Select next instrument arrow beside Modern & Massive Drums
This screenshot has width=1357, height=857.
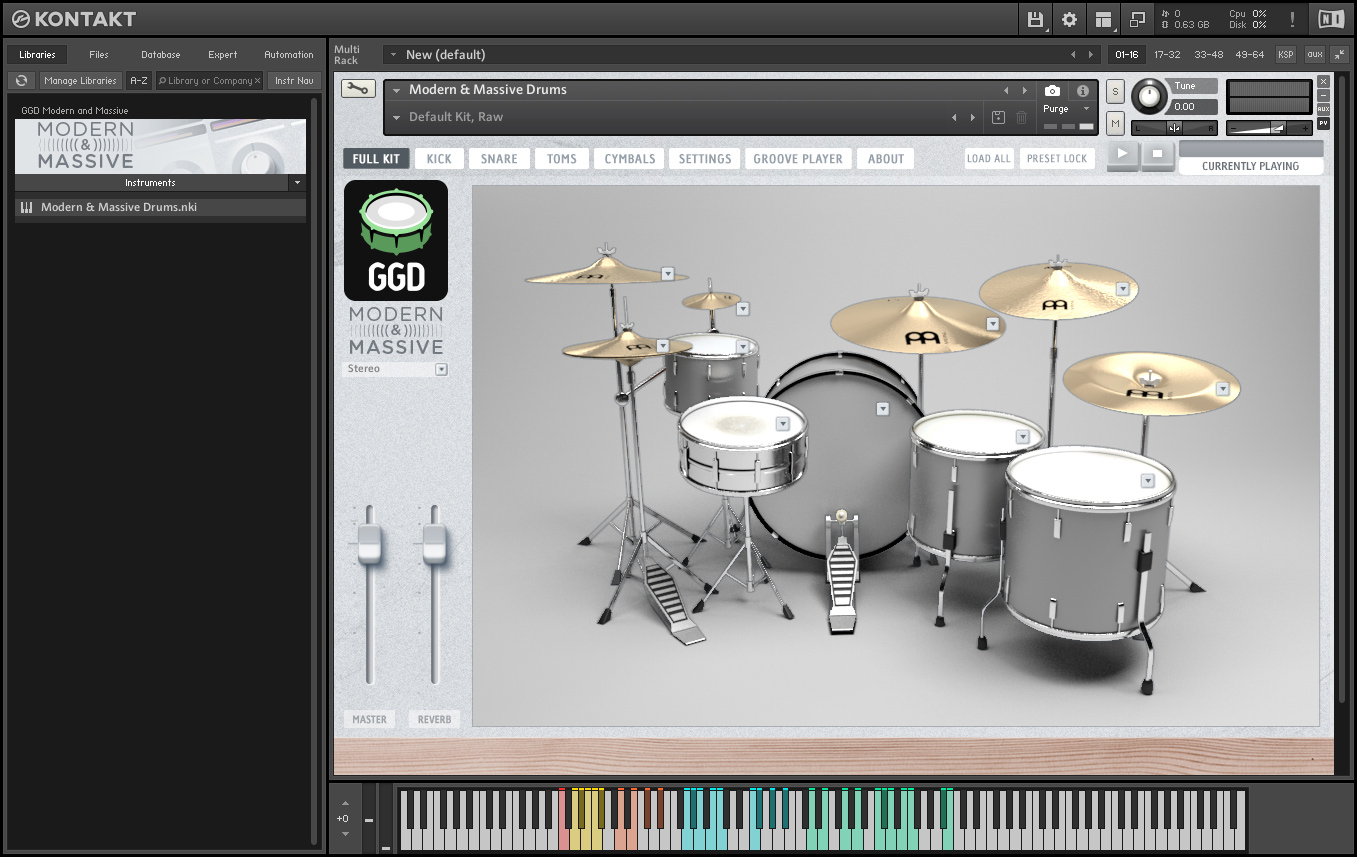[x=1025, y=90]
